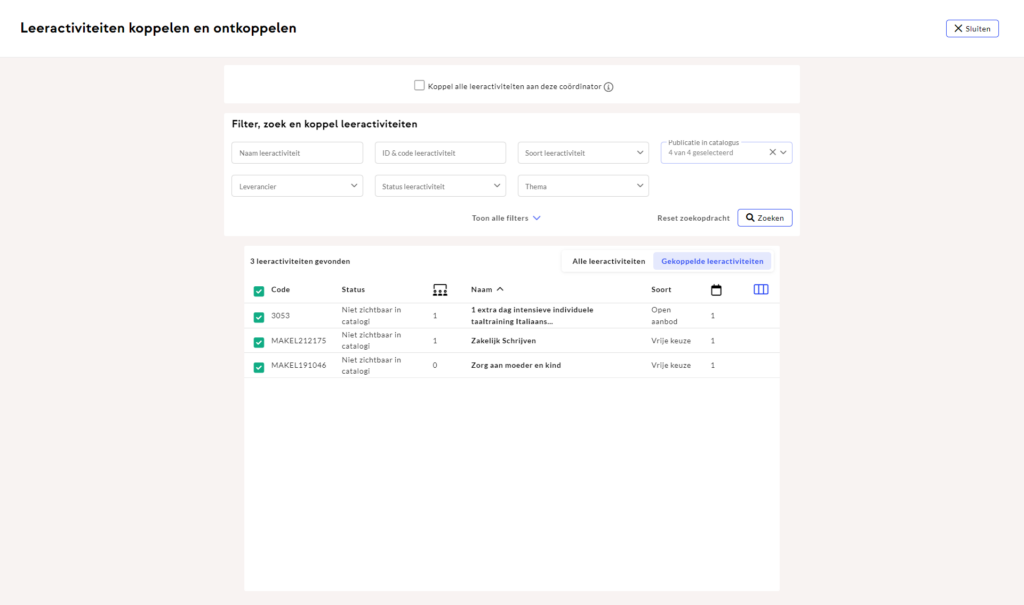This screenshot has width=1024, height=605.
Task: Click the calendar icon column header
Action: (716, 290)
